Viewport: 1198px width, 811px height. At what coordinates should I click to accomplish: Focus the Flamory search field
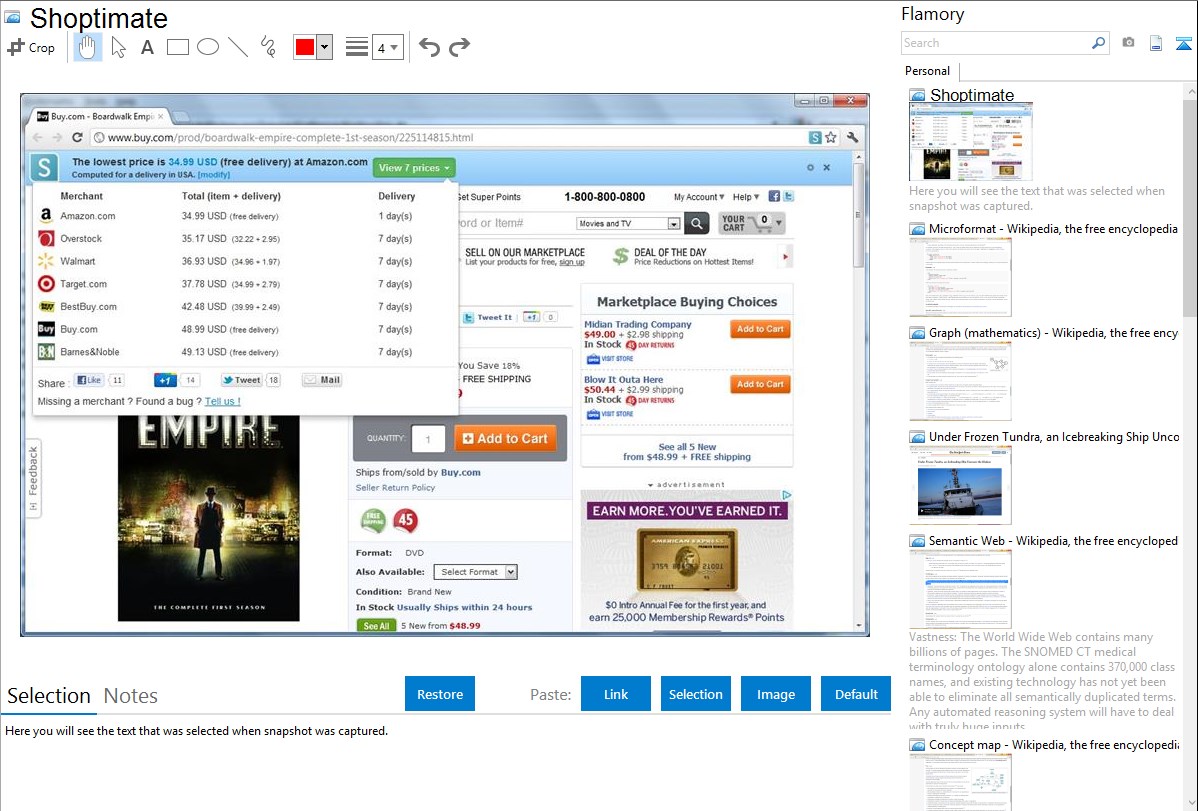[996, 43]
